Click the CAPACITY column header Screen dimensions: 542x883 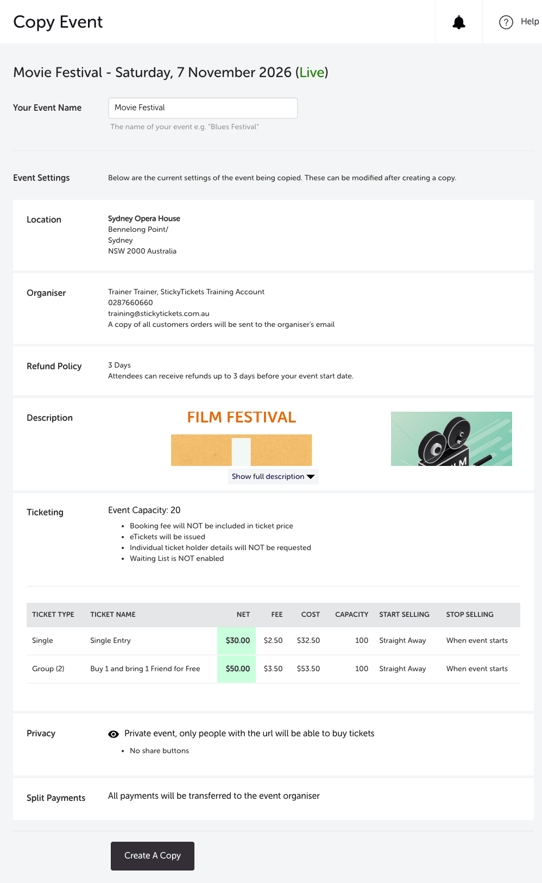[352, 614]
